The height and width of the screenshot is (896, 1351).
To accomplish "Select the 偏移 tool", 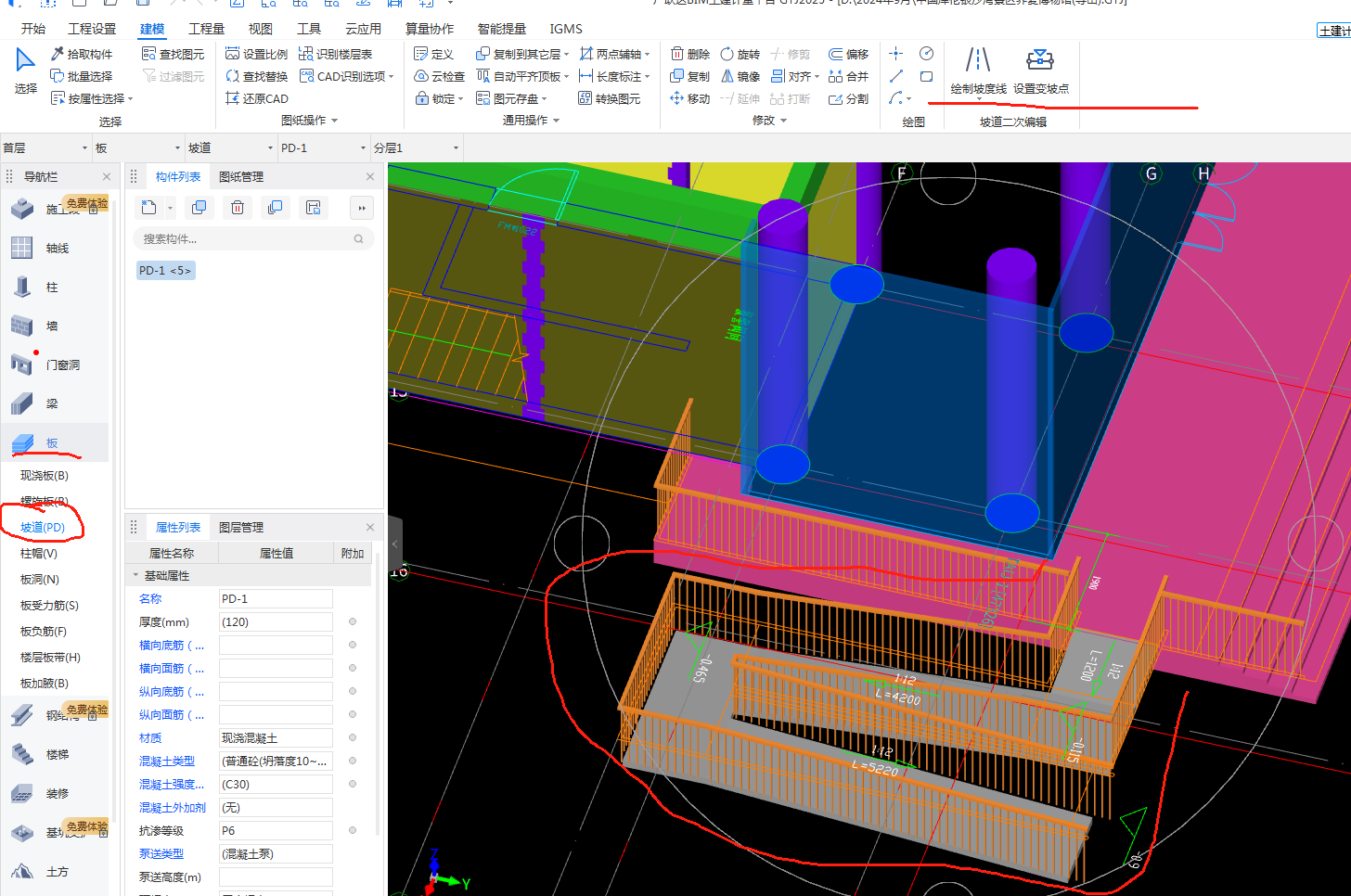I will pyautogui.click(x=849, y=54).
